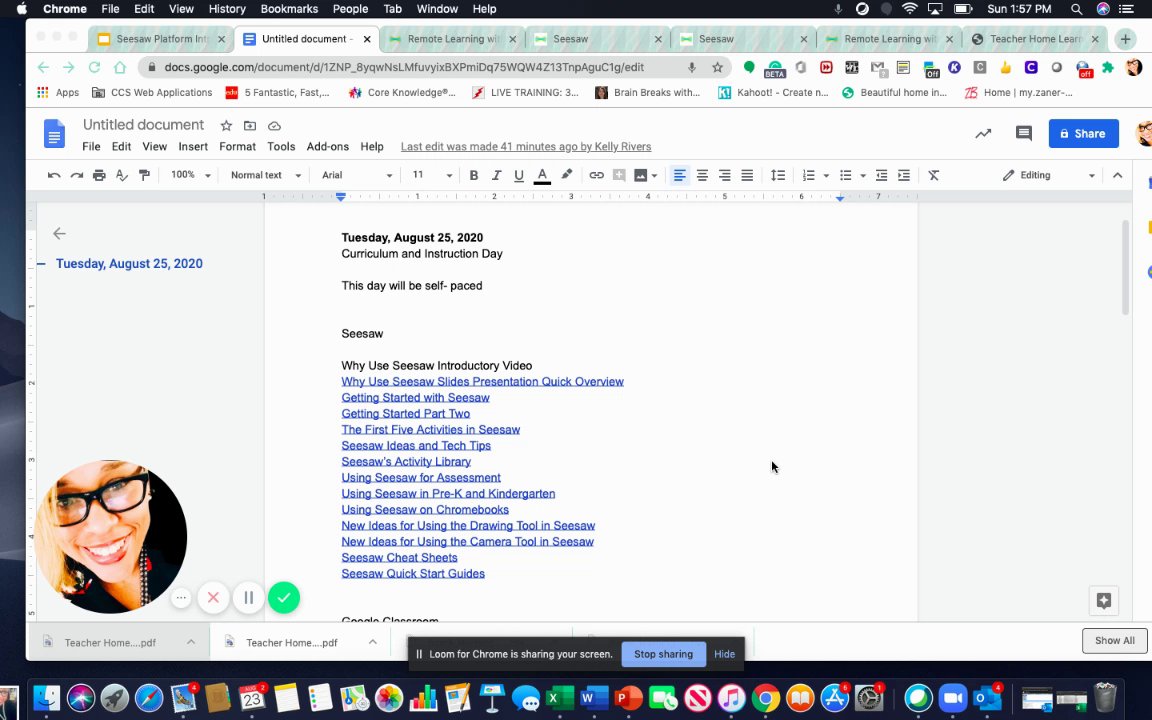Click the cloud document status icon
The image size is (1152, 720).
click(274, 126)
